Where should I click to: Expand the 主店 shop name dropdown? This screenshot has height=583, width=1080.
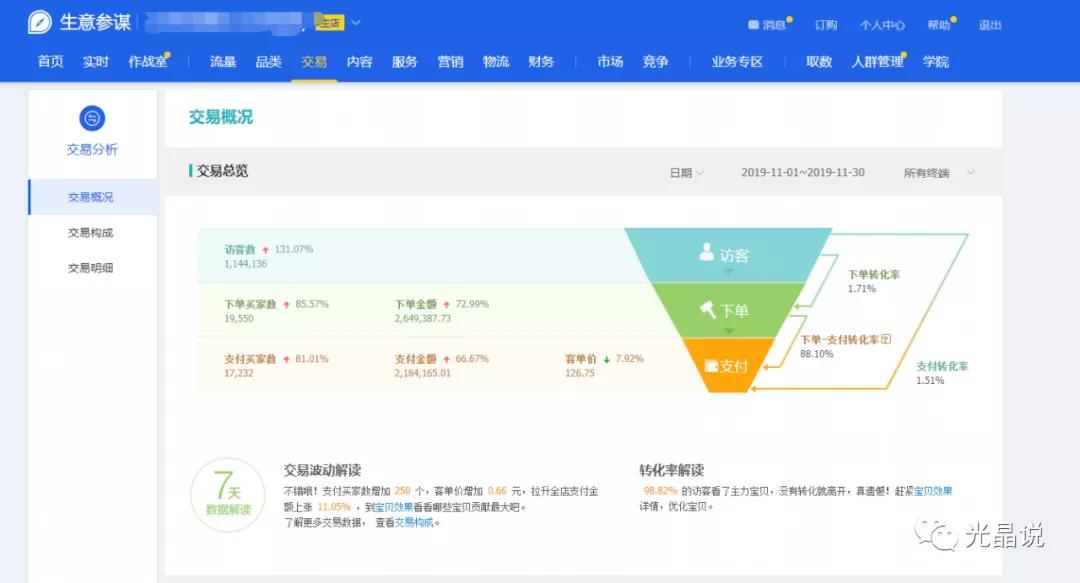354,20
